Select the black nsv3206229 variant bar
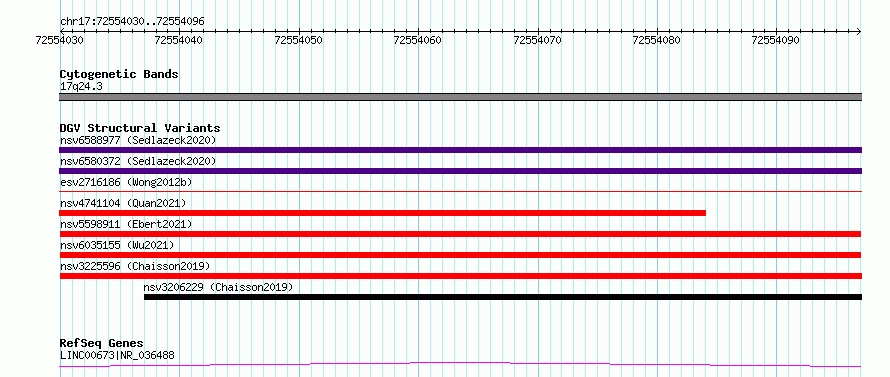The image size is (890, 377). pyautogui.click(x=503, y=297)
